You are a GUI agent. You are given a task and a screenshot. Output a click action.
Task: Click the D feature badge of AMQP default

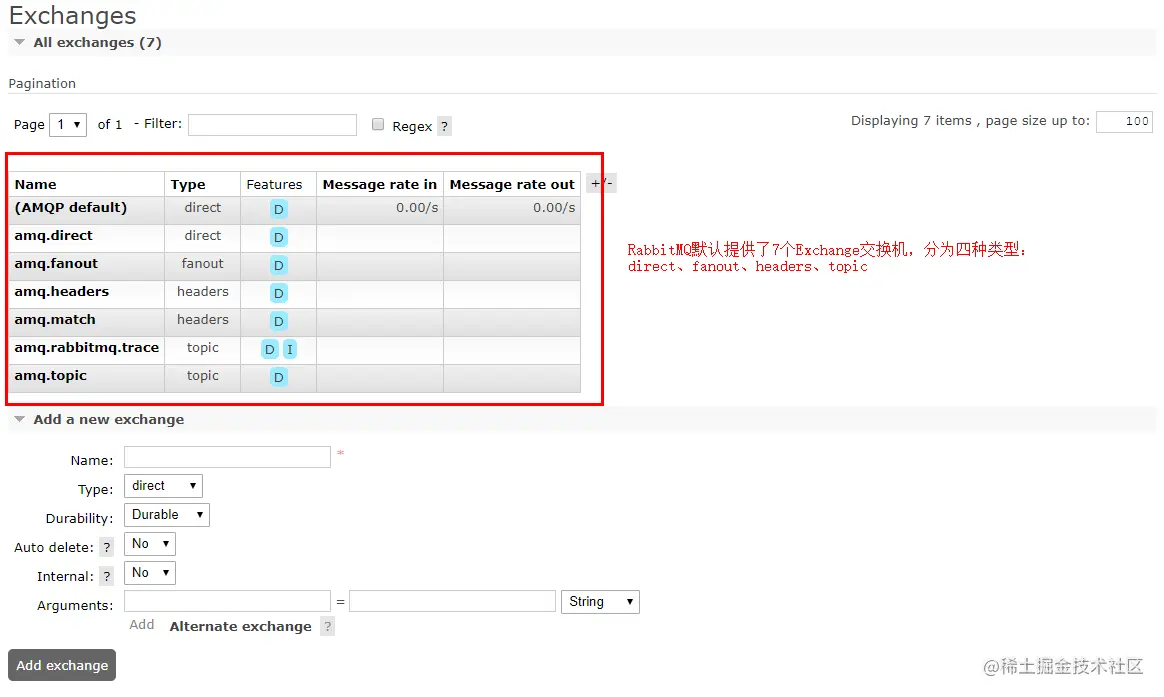(278, 209)
